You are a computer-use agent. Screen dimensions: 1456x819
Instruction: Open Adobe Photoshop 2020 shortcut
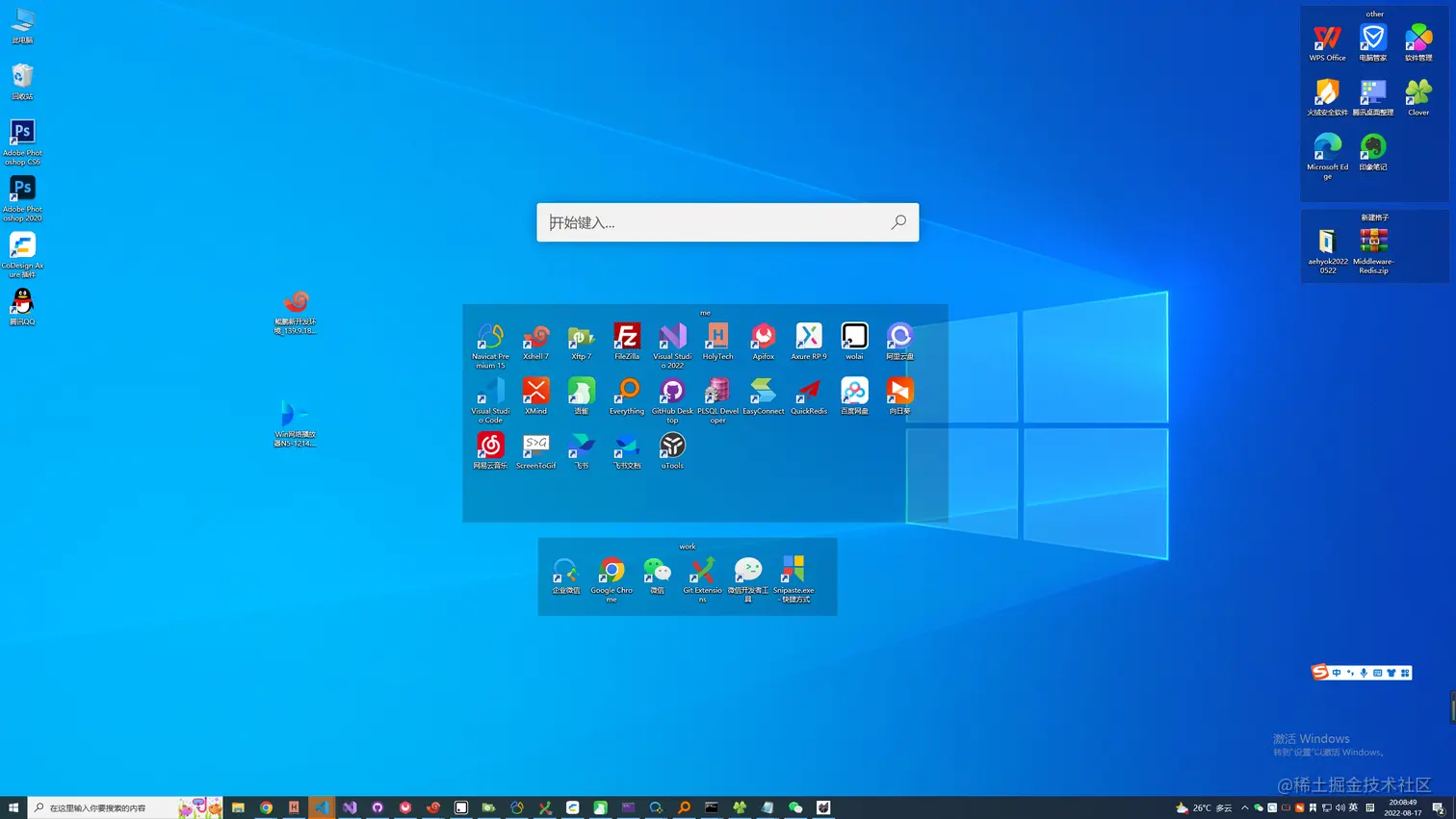point(22,197)
